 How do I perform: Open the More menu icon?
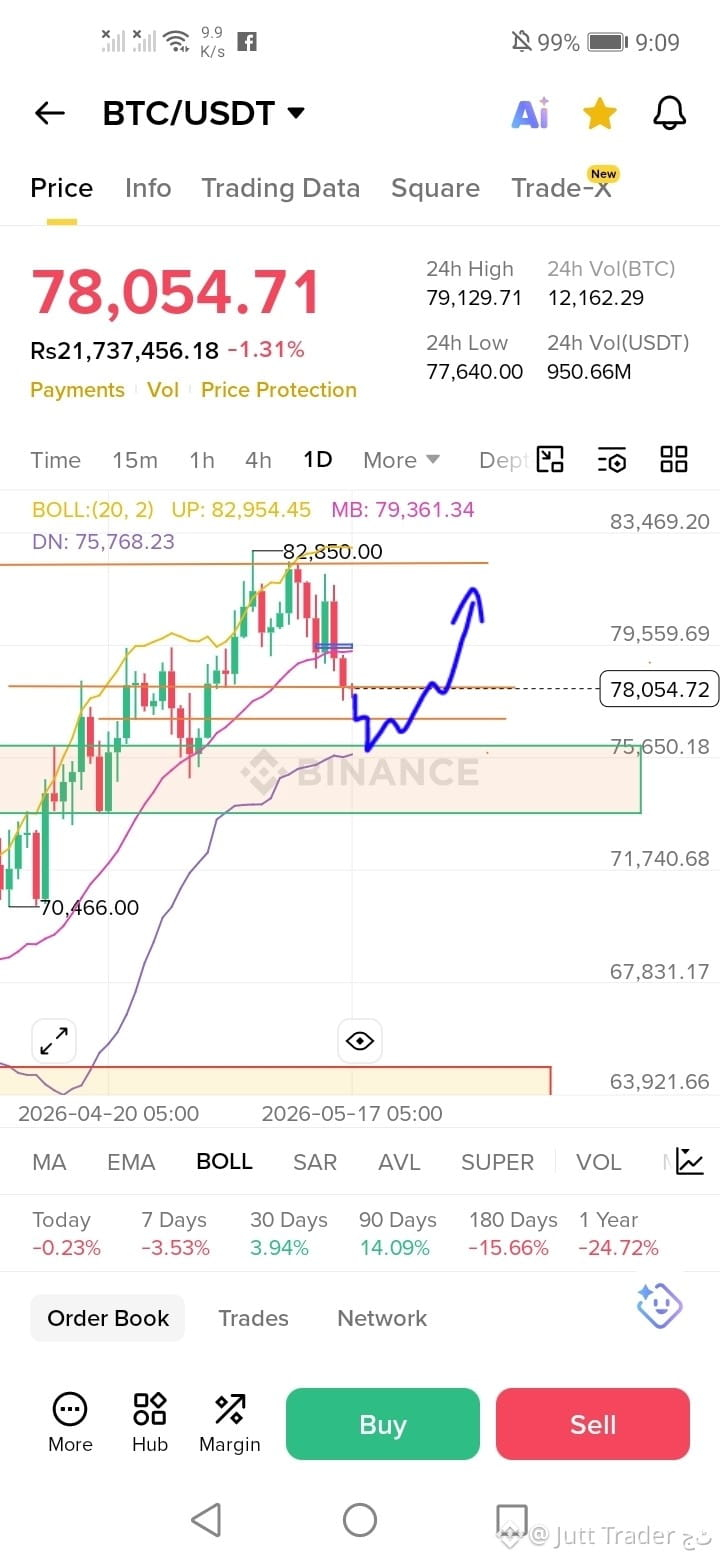click(70, 1423)
